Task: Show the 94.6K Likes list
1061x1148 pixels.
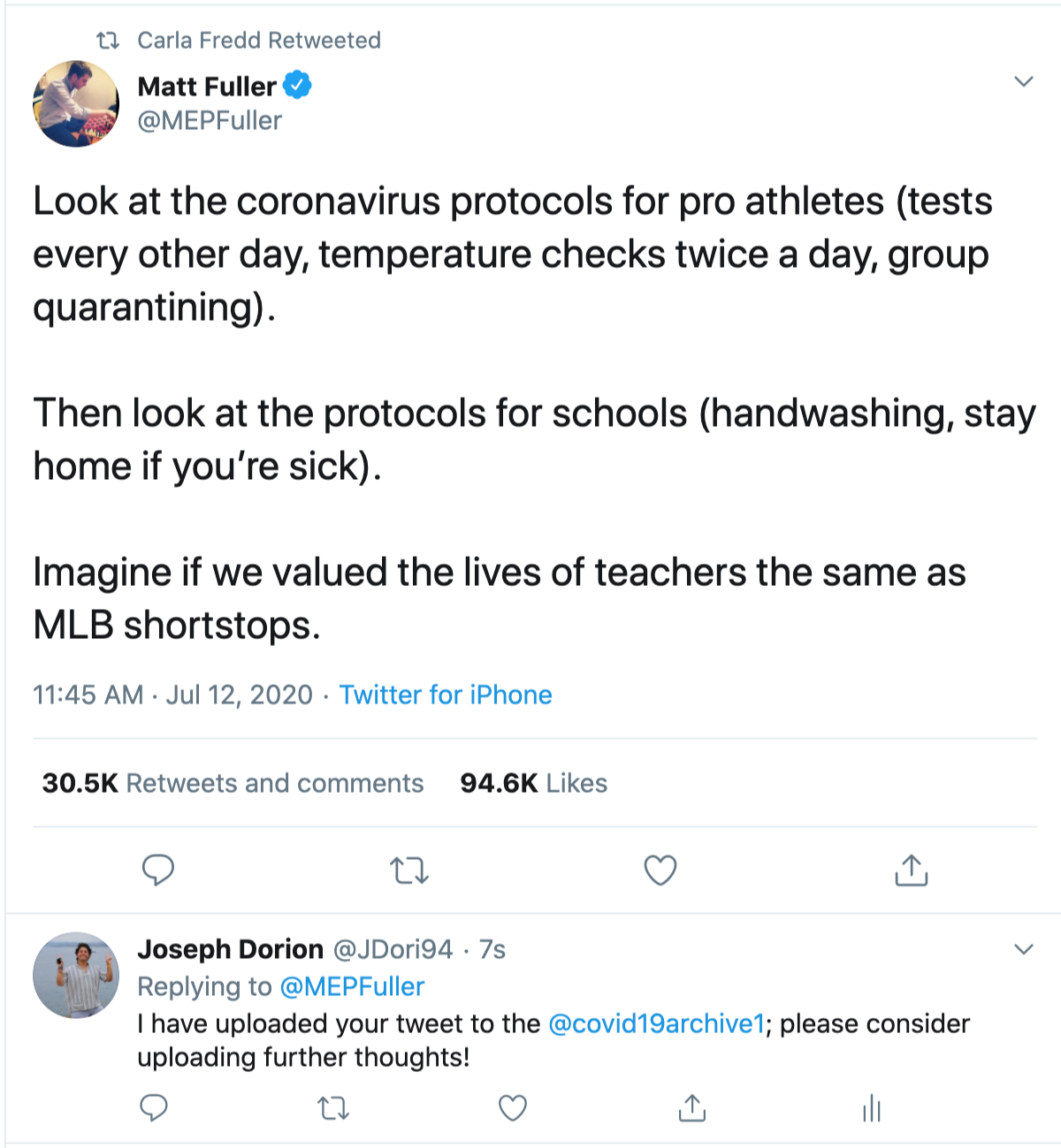Action: pos(533,783)
